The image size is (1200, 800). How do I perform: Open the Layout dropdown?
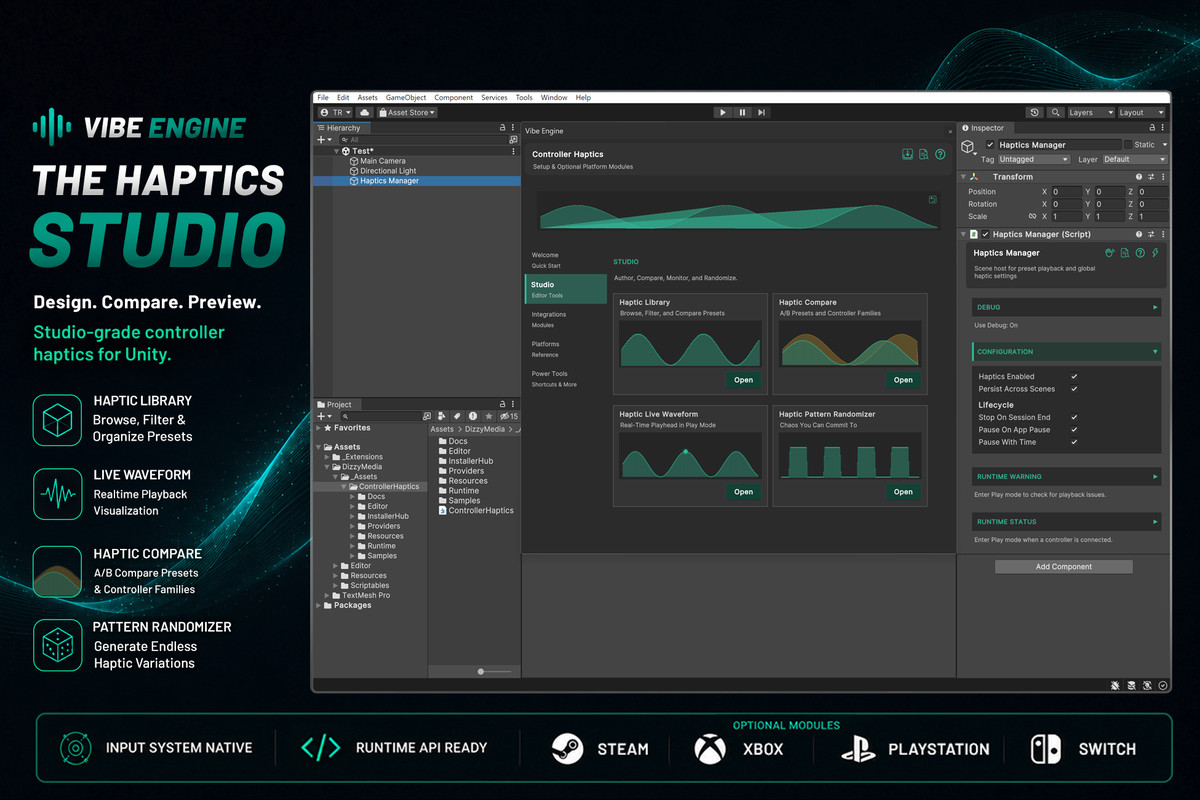click(x=1141, y=113)
